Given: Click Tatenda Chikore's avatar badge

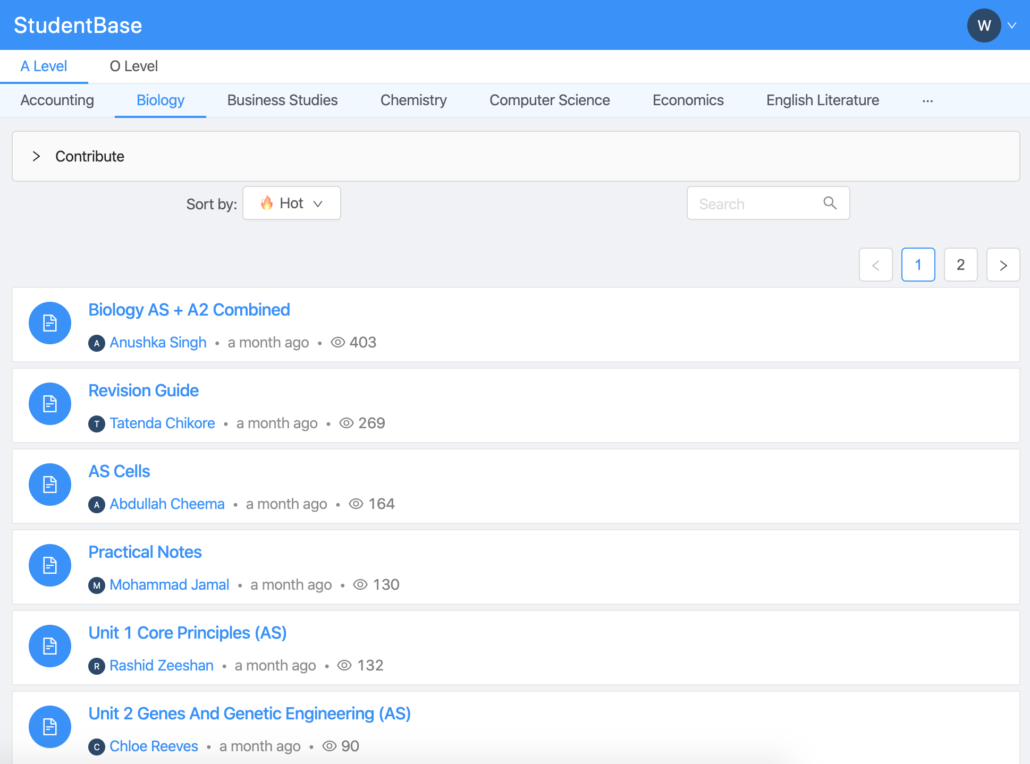Looking at the screenshot, I should tap(97, 424).
